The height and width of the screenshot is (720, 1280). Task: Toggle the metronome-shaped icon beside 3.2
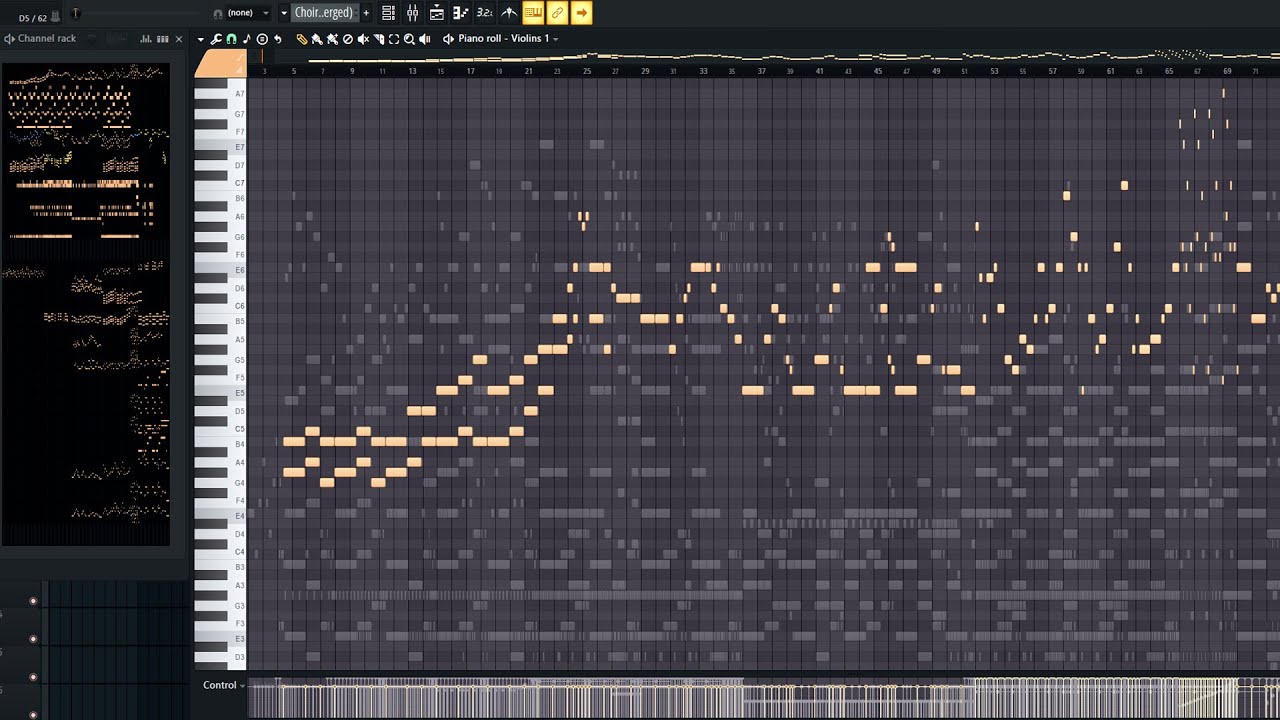[x=509, y=13]
